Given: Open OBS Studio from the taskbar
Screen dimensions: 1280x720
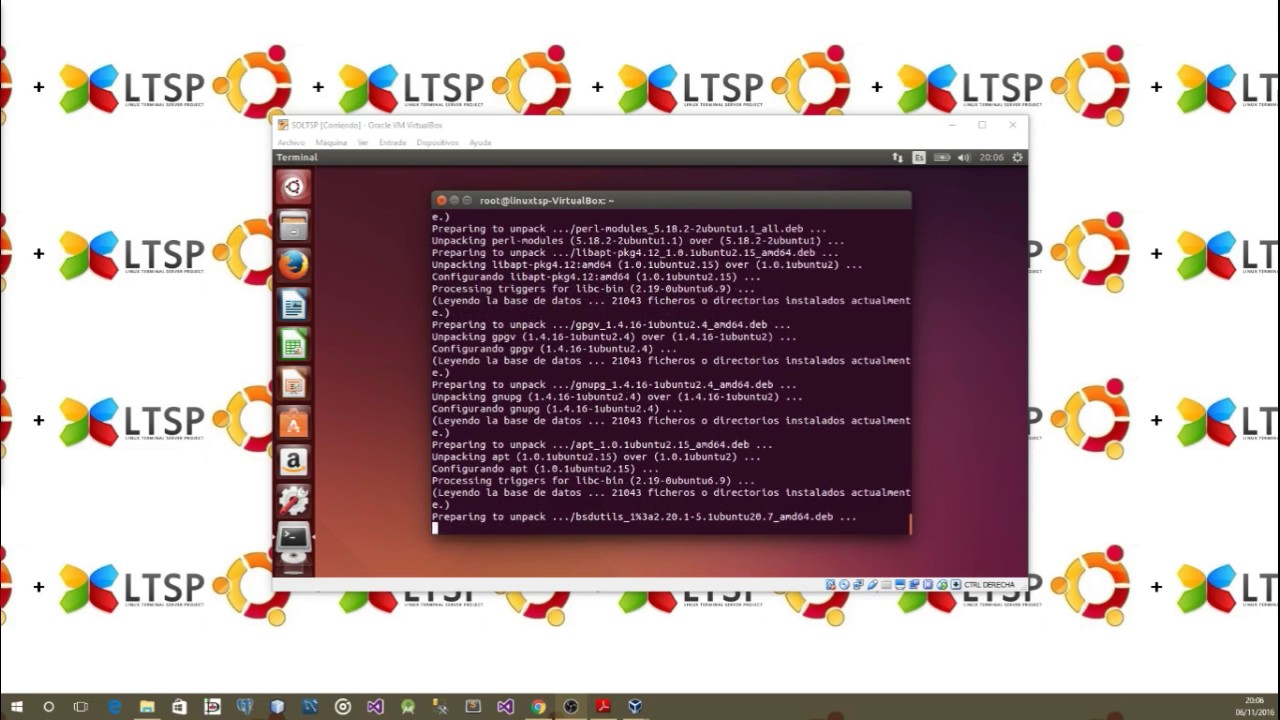Looking at the screenshot, I should 570,707.
